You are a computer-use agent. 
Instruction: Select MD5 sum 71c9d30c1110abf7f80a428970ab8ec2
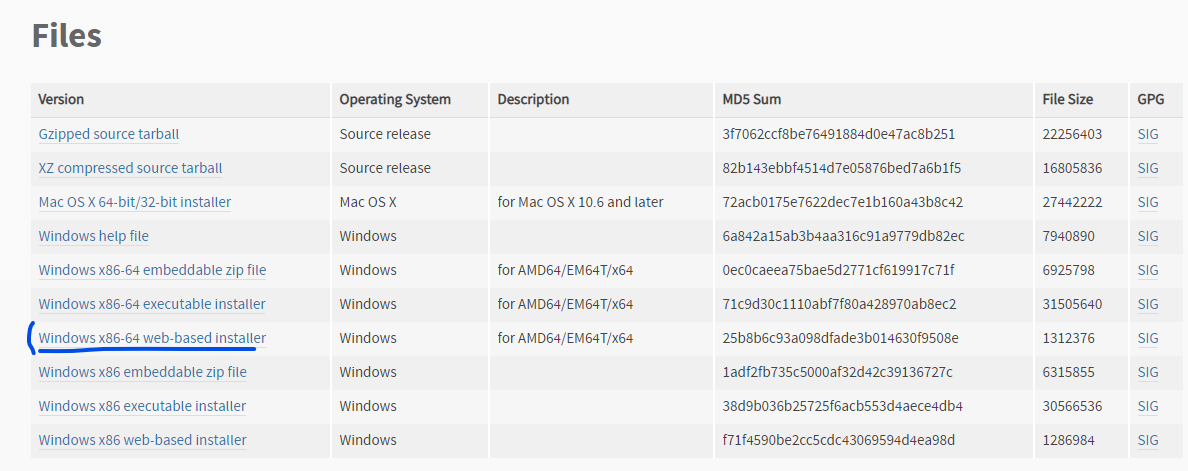pos(839,304)
